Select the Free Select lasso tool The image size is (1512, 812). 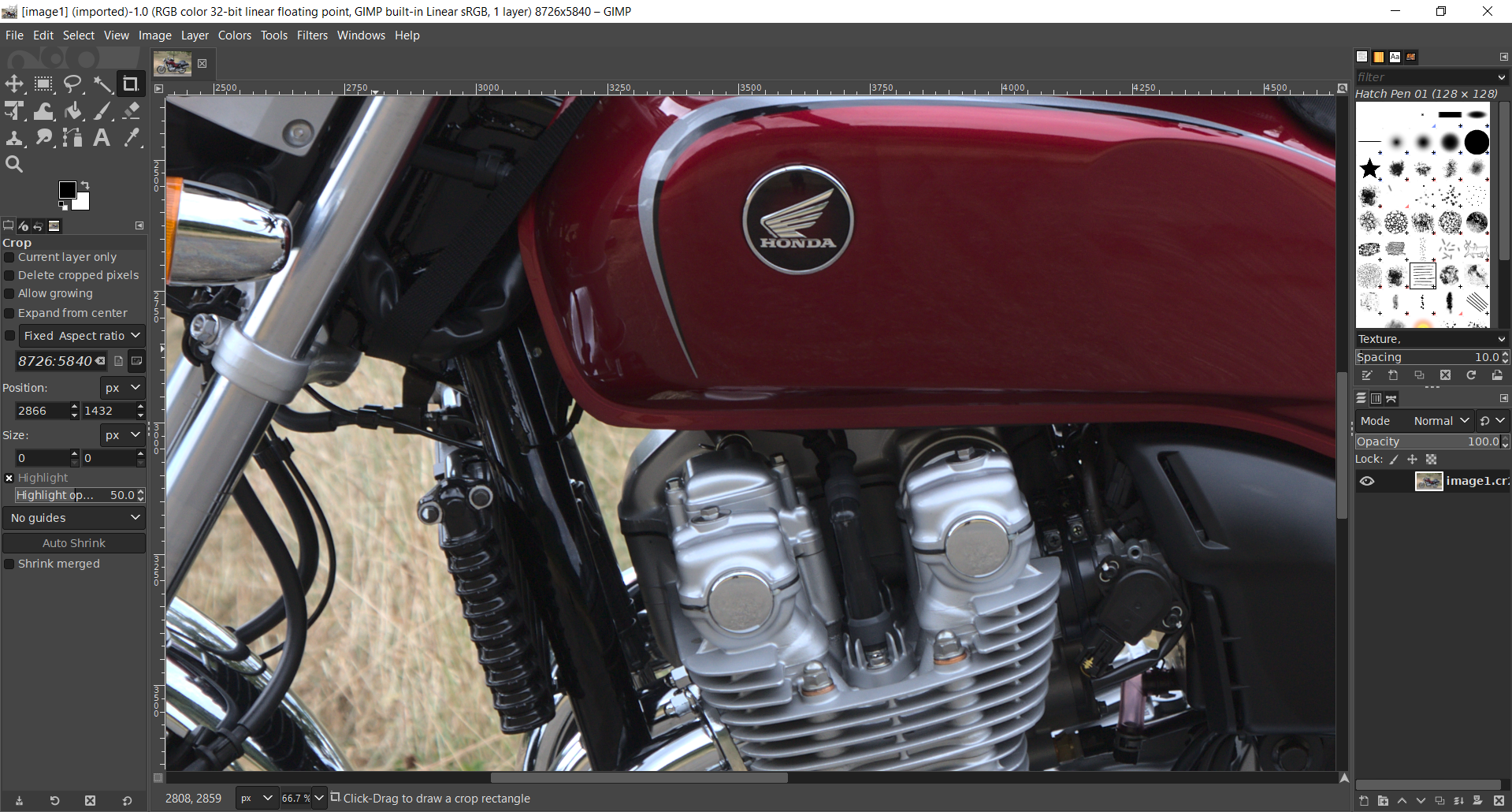click(72, 84)
